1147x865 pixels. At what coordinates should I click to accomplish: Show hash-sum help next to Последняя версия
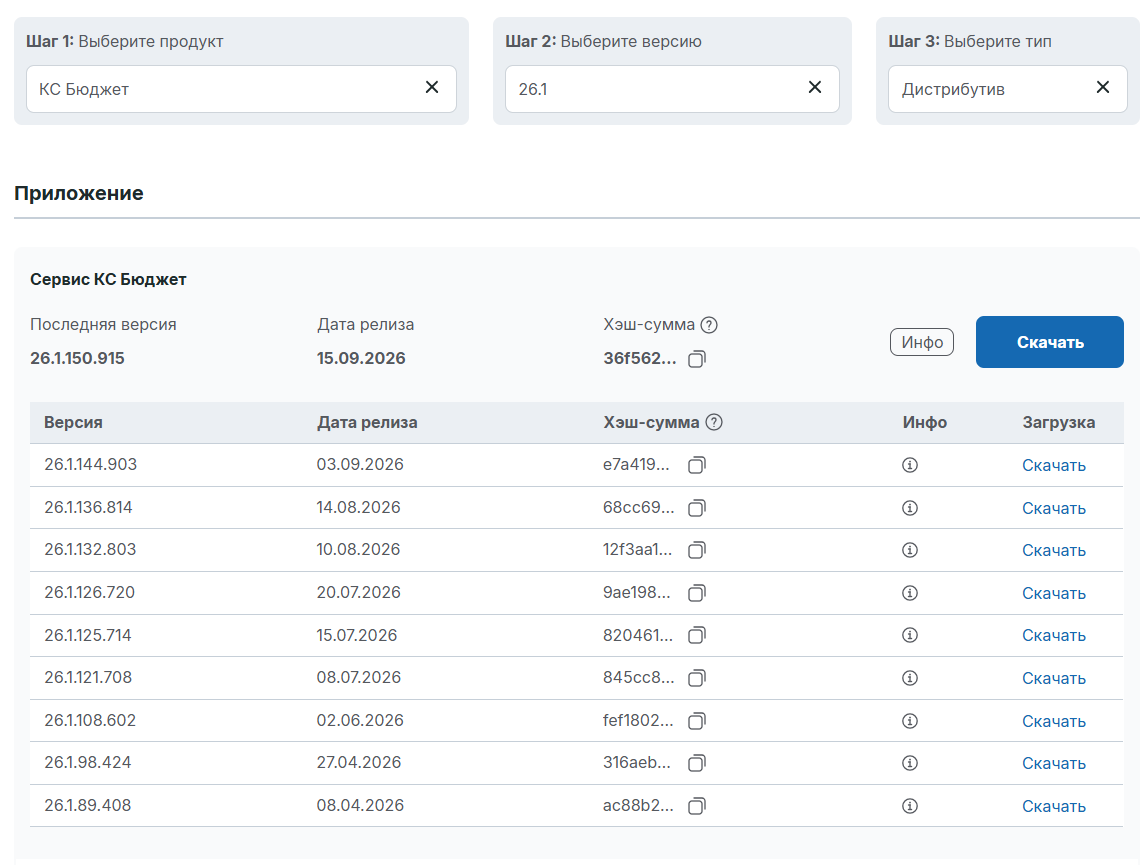pos(709,325)
